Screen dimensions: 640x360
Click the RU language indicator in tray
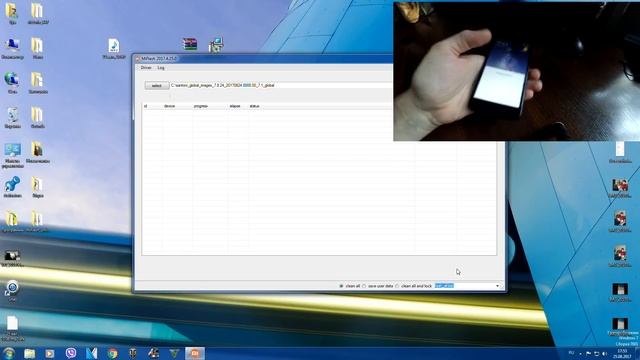coord(571,353)
